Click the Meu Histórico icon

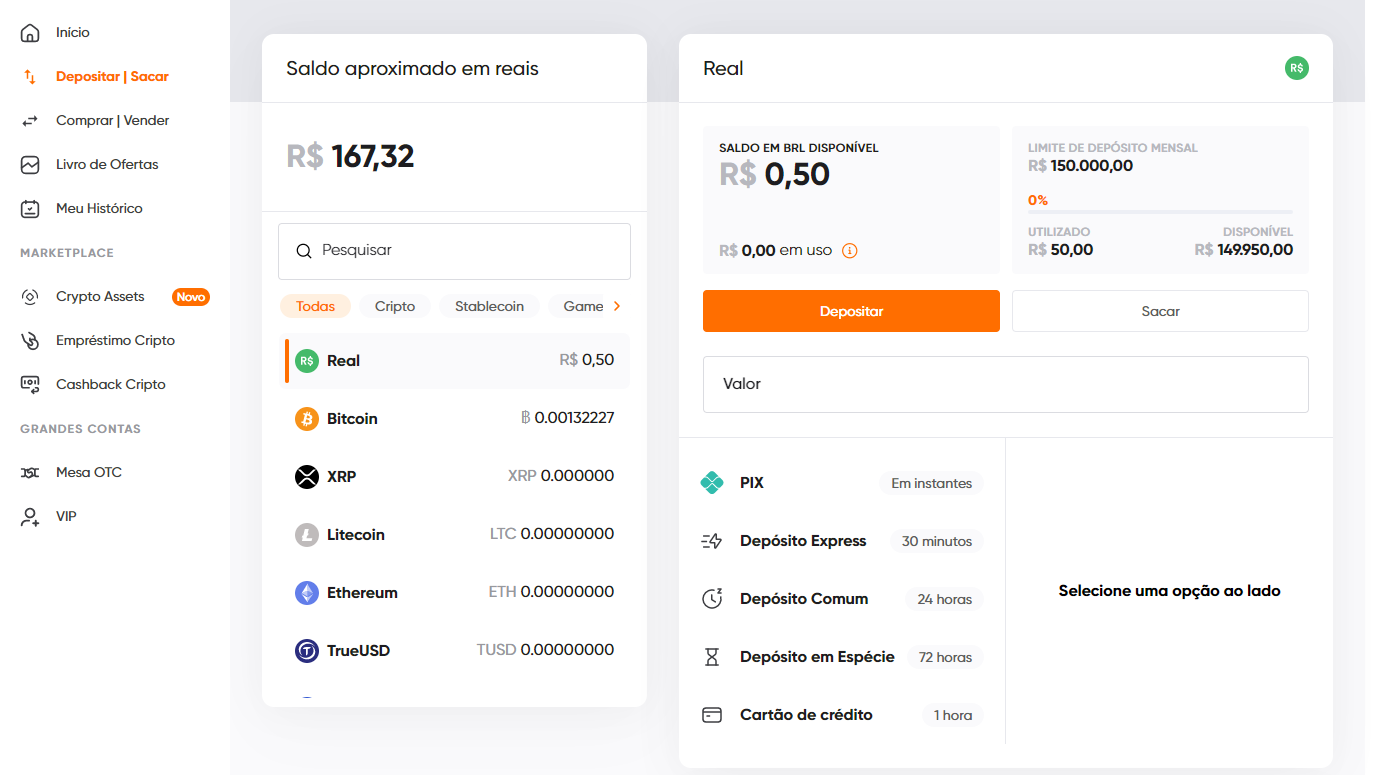tap(30, 209)
